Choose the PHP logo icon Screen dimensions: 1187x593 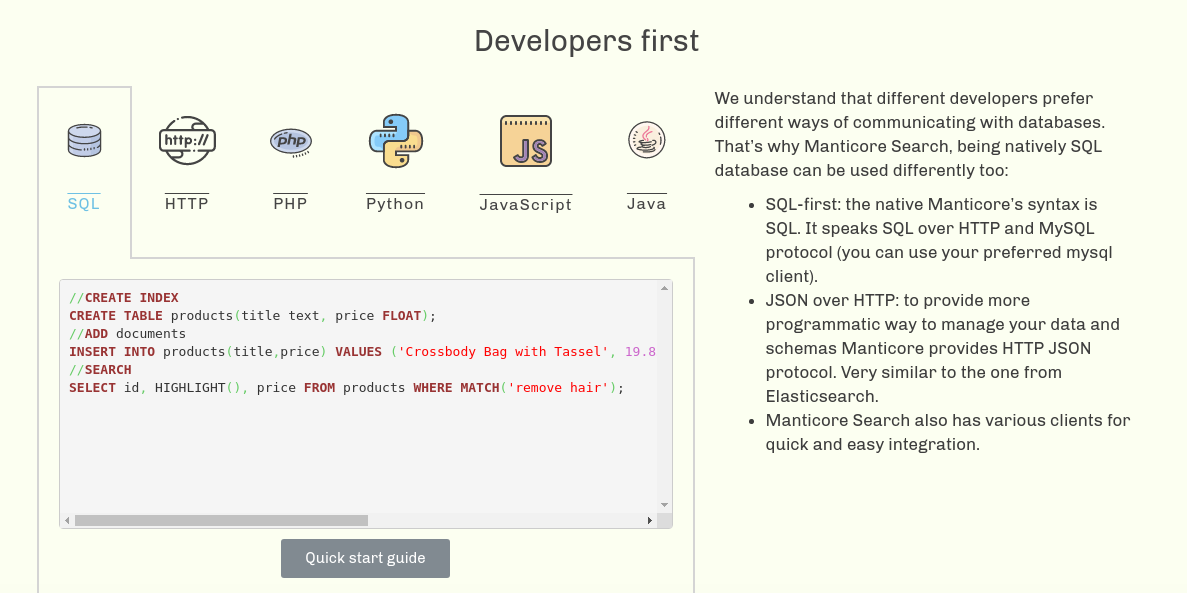291,142
